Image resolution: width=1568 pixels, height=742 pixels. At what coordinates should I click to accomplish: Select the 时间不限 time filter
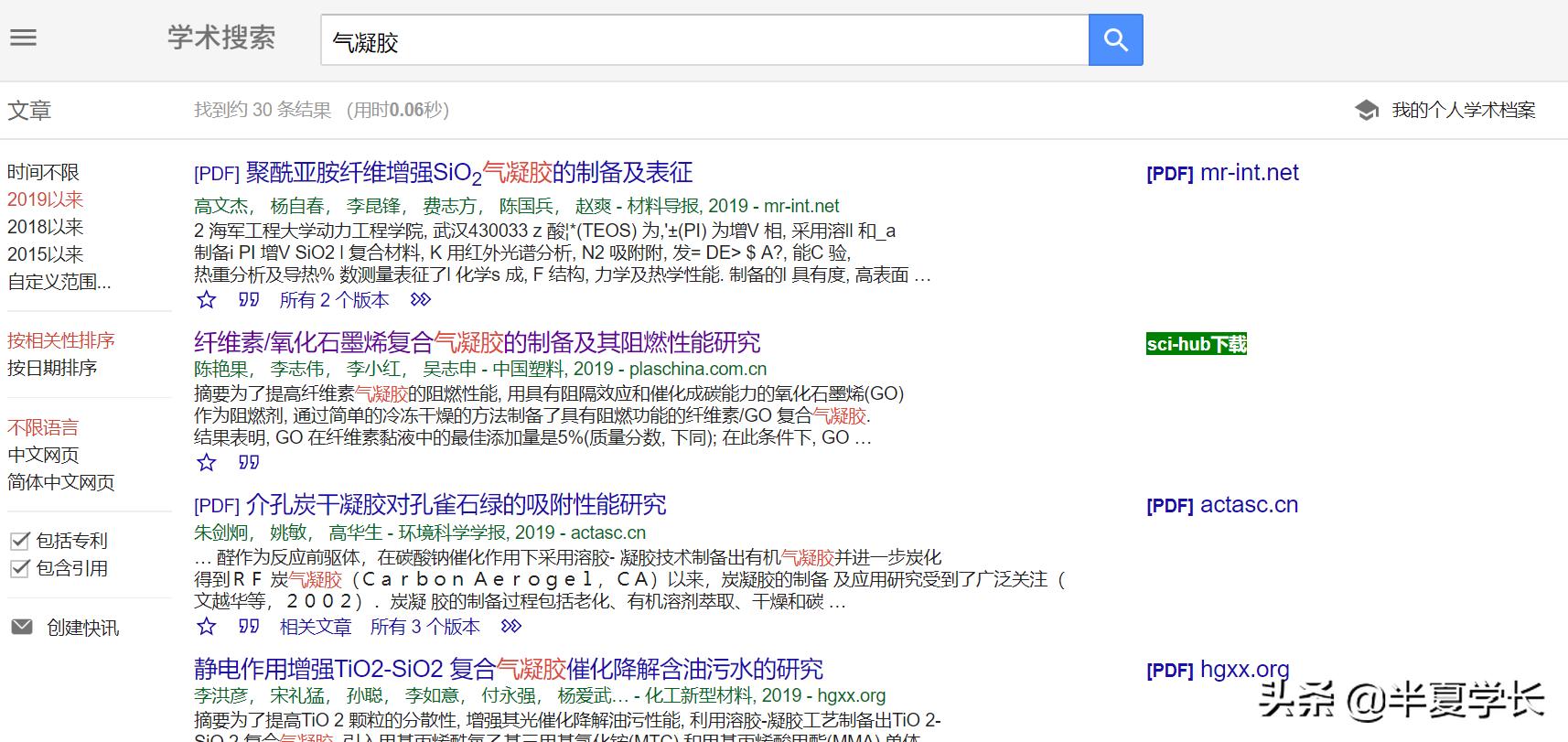(43, 172)
